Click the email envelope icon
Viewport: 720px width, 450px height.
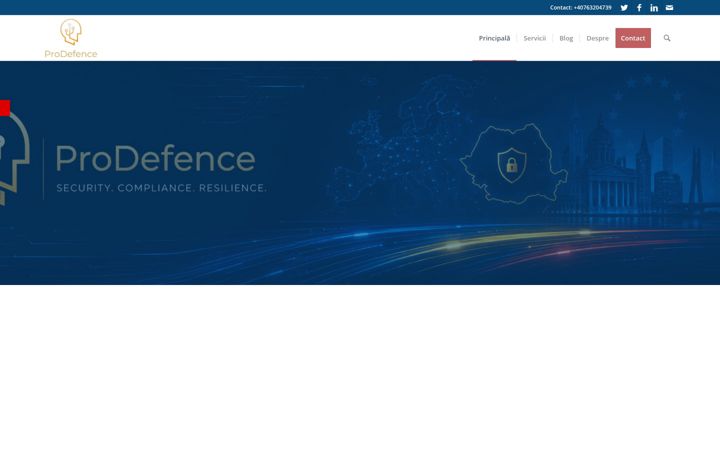tap(669, 8)
